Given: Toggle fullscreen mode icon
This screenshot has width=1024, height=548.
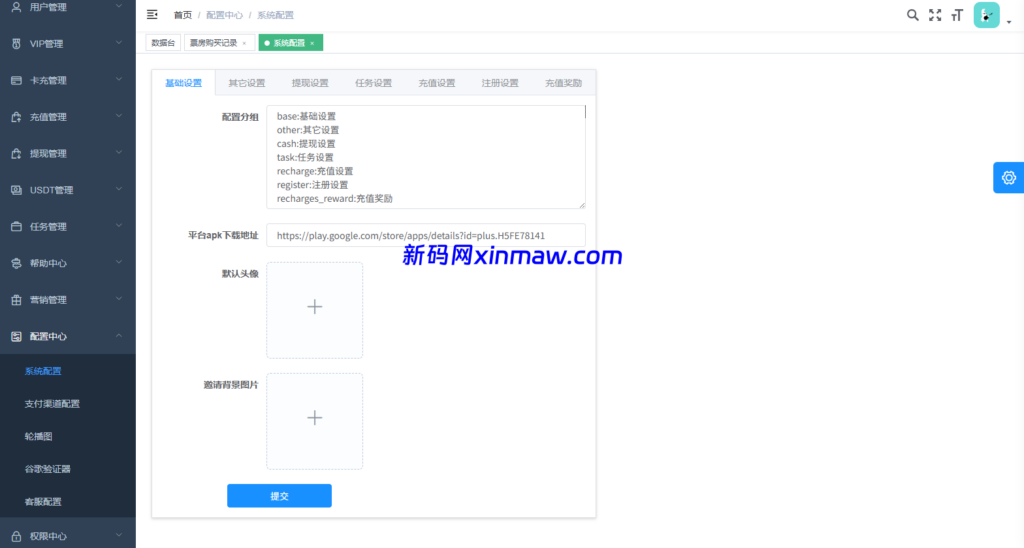Looking at the screenshot, I should tap(935, 15).
